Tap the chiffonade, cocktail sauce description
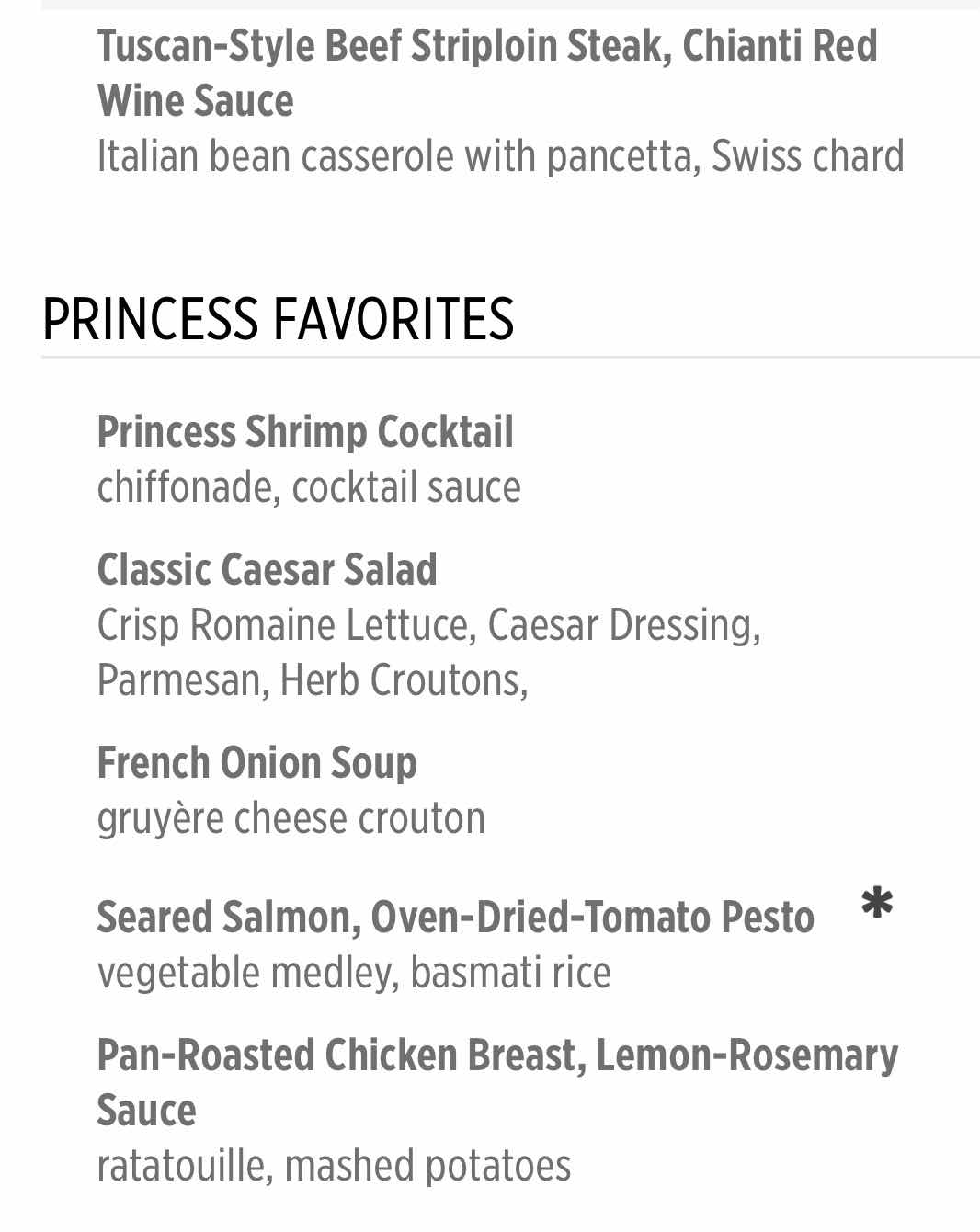The image size is (980, 1232). [309, 487]
